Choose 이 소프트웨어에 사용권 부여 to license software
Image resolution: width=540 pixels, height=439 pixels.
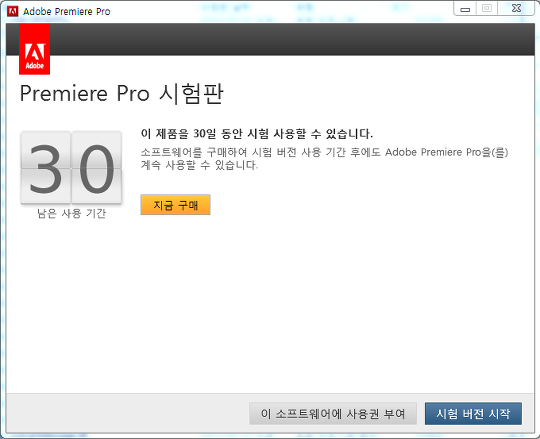[x=333, y=414]
